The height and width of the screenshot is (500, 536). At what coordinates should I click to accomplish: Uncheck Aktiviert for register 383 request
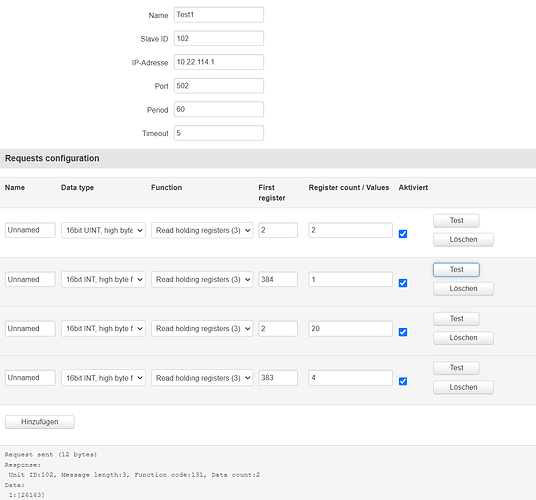pos(403,381)
